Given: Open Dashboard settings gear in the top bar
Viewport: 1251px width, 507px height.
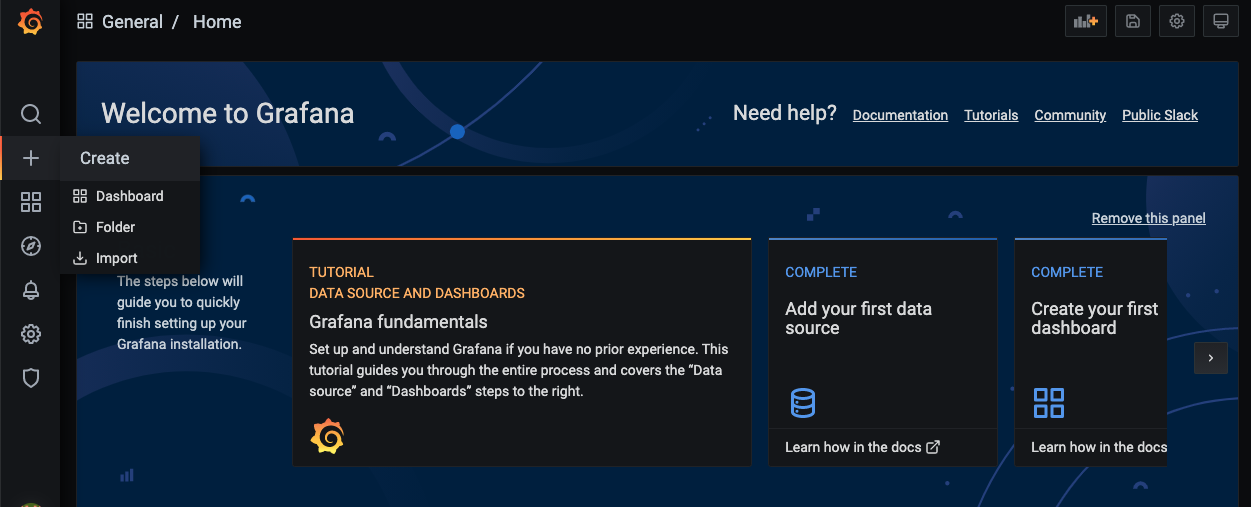Looking at the screenshot, I should point(1177,21).
